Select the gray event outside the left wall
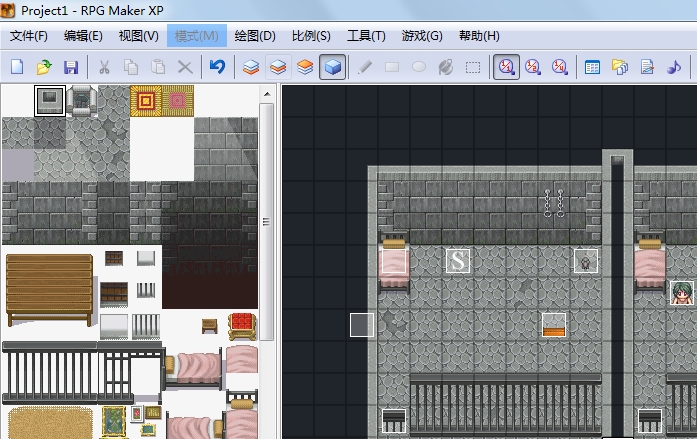The height and width of the screenshot is (439, 697). (x=362, y=325)
